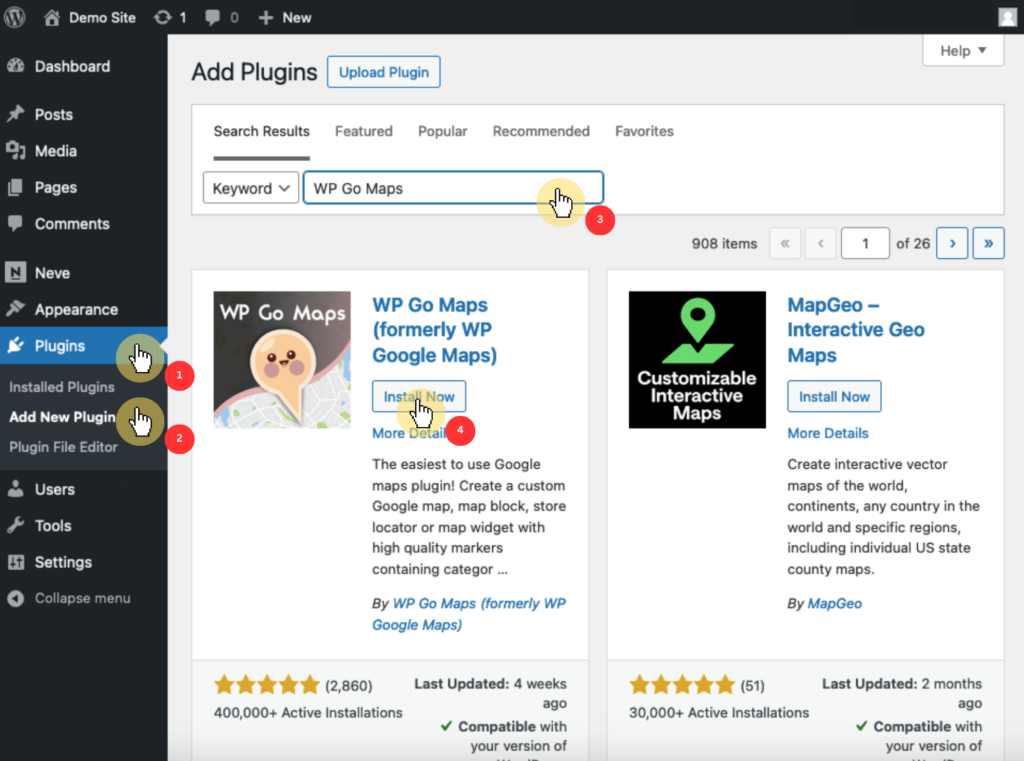This screenshot has height=761, width=1024.
Task: Click the Posts pin icon
Action: (16, 114)
